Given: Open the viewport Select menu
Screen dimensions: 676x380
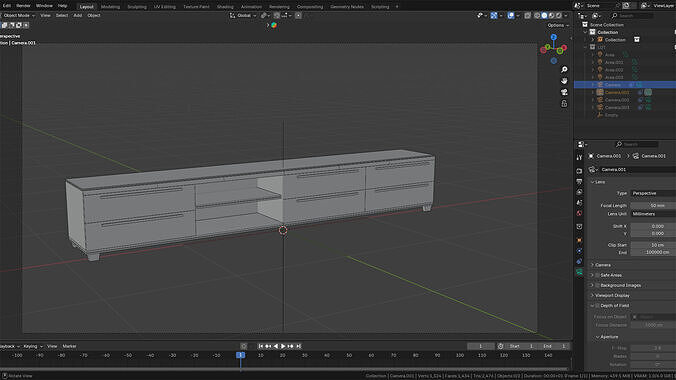Looking at the screenshot, I should [x=62, y=16].
